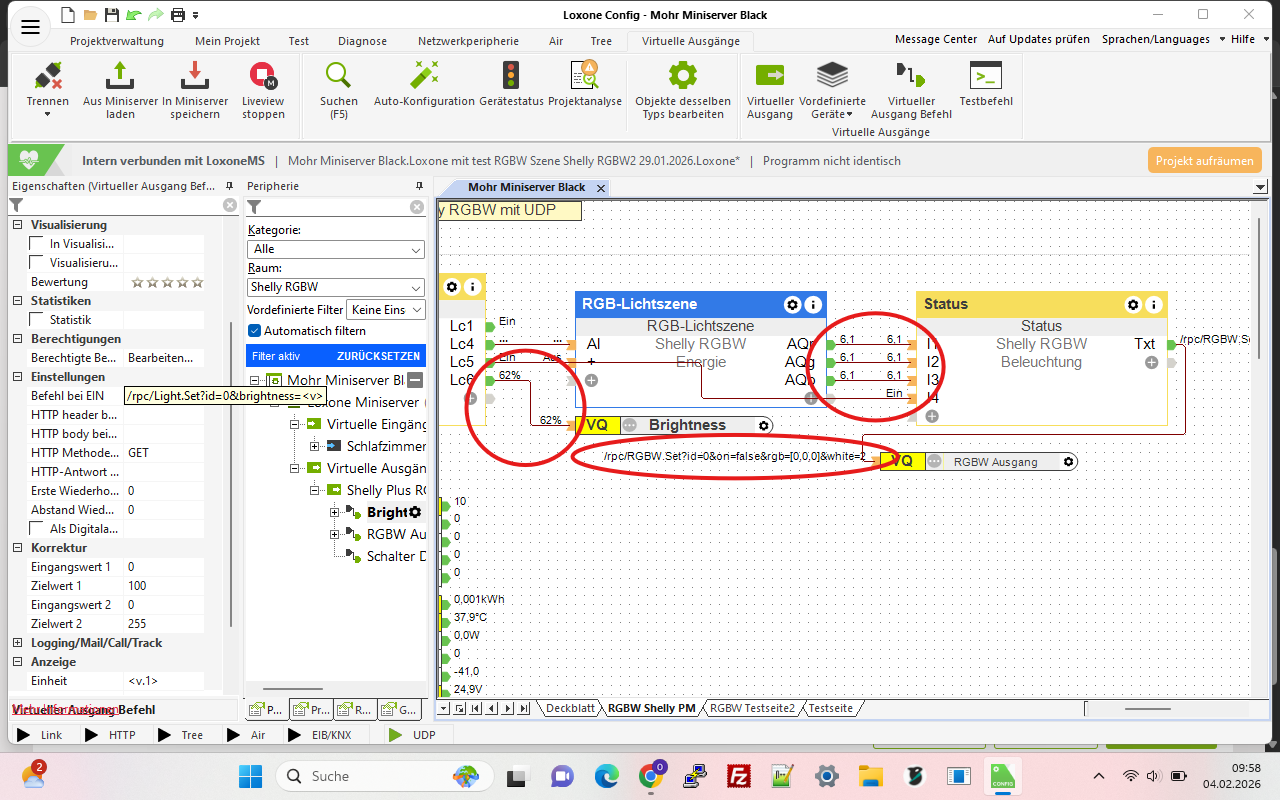
Task: Open settings gear of Status block
Action: tap(1133, 304)
